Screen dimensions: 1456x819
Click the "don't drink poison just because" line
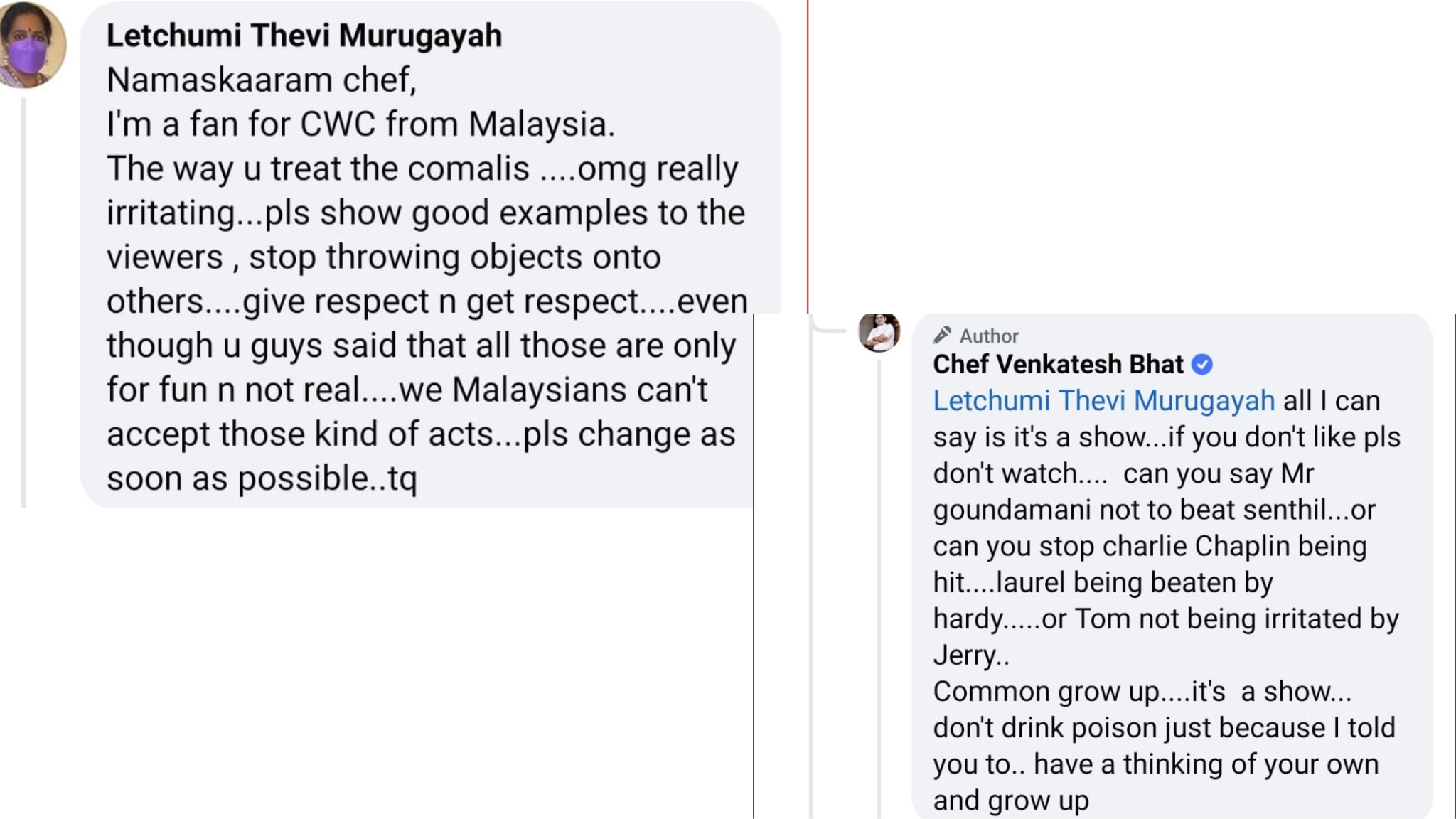(x=1165, y=728)
